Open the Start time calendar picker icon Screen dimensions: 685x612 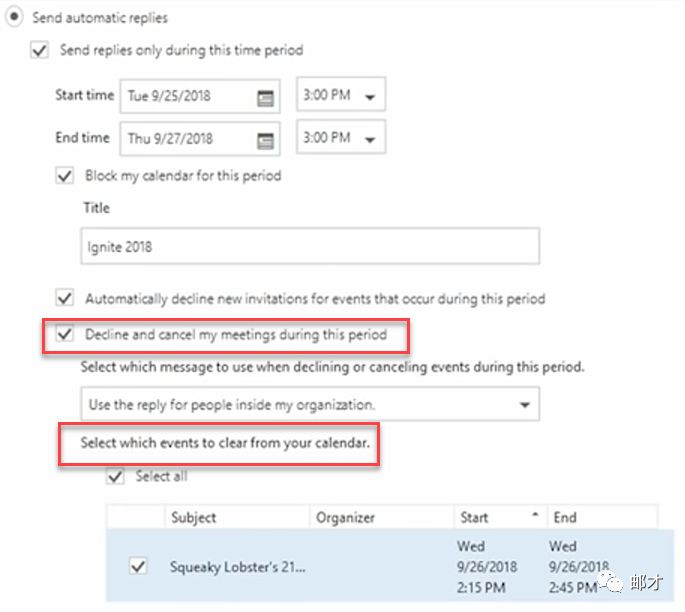265,98
